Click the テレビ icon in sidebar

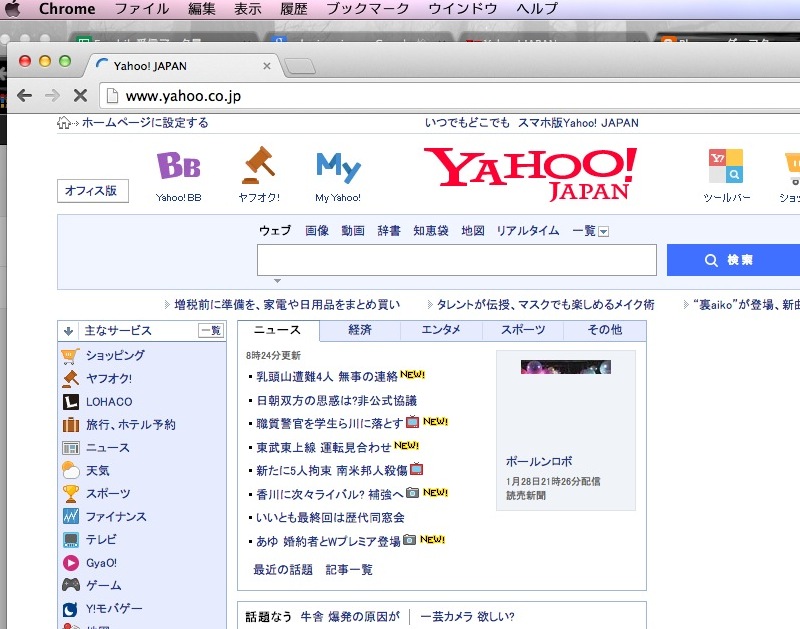70,540
